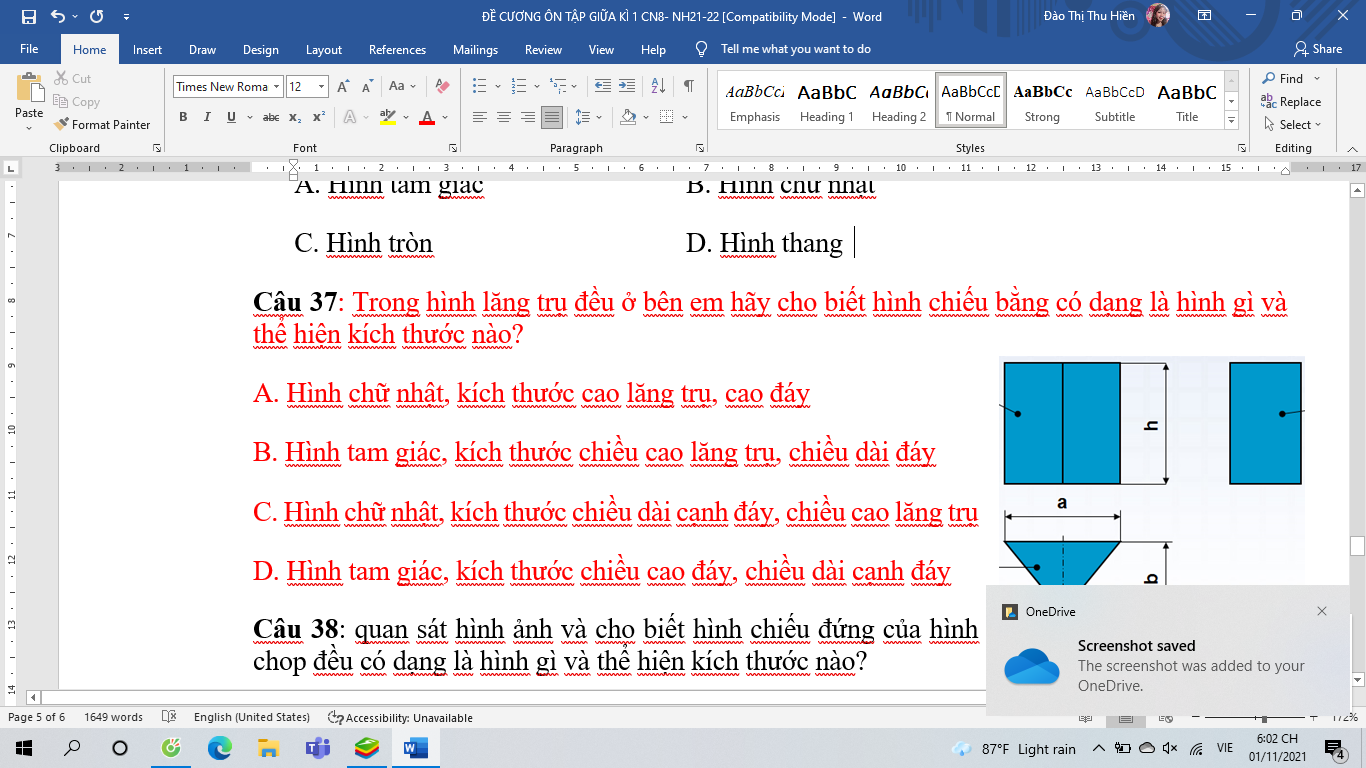The image size is (1366, 768).
Task: Click Find in Editing group
Action: (x=1283, y=79)
